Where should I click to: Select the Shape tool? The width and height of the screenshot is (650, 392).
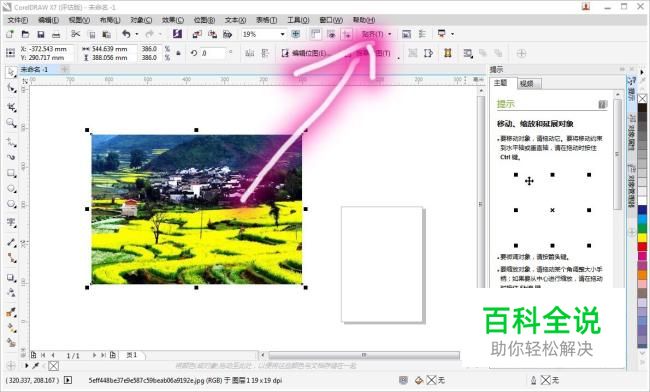point(11,88)
